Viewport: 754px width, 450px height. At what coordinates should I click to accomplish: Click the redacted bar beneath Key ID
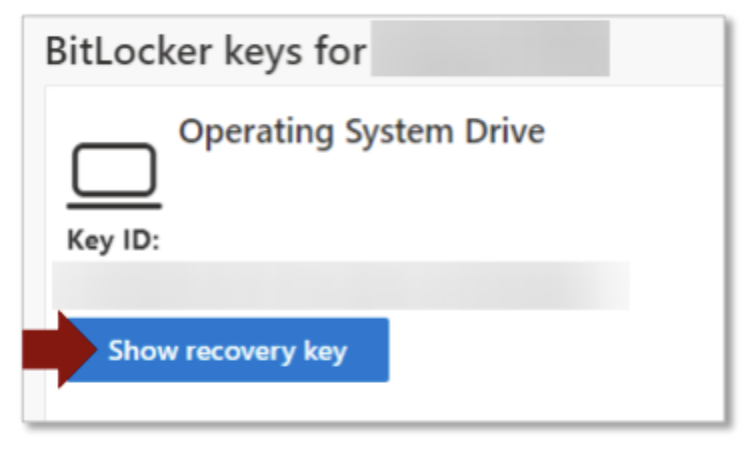(340, 286)
